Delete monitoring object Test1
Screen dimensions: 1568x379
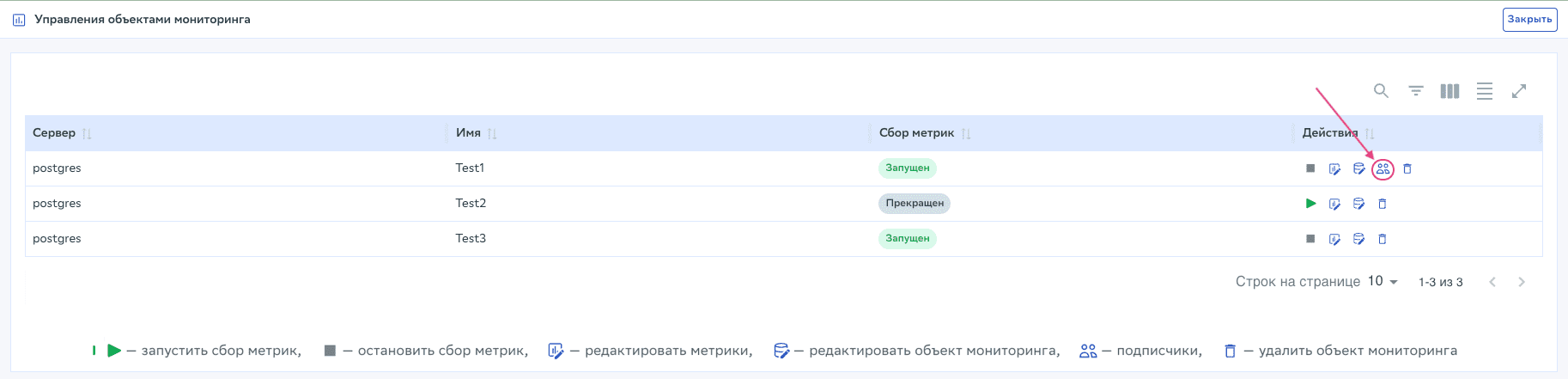click(x=1407, y=168)
